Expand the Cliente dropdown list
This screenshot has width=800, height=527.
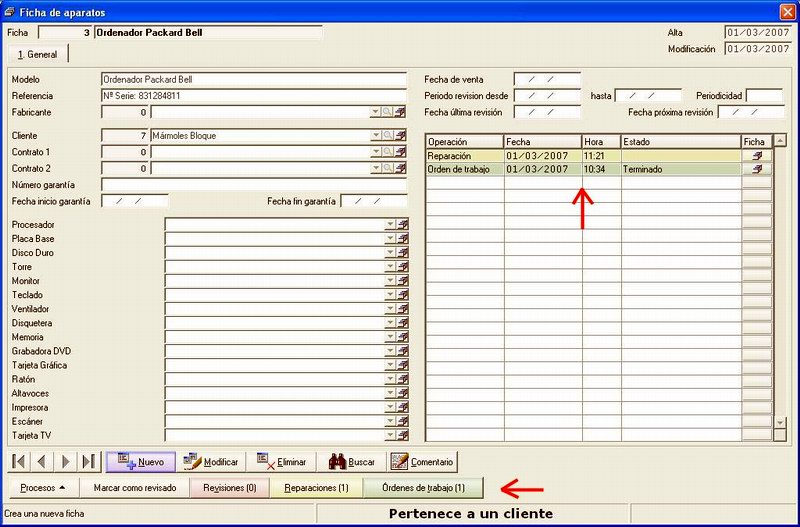[x=376, y=136]
